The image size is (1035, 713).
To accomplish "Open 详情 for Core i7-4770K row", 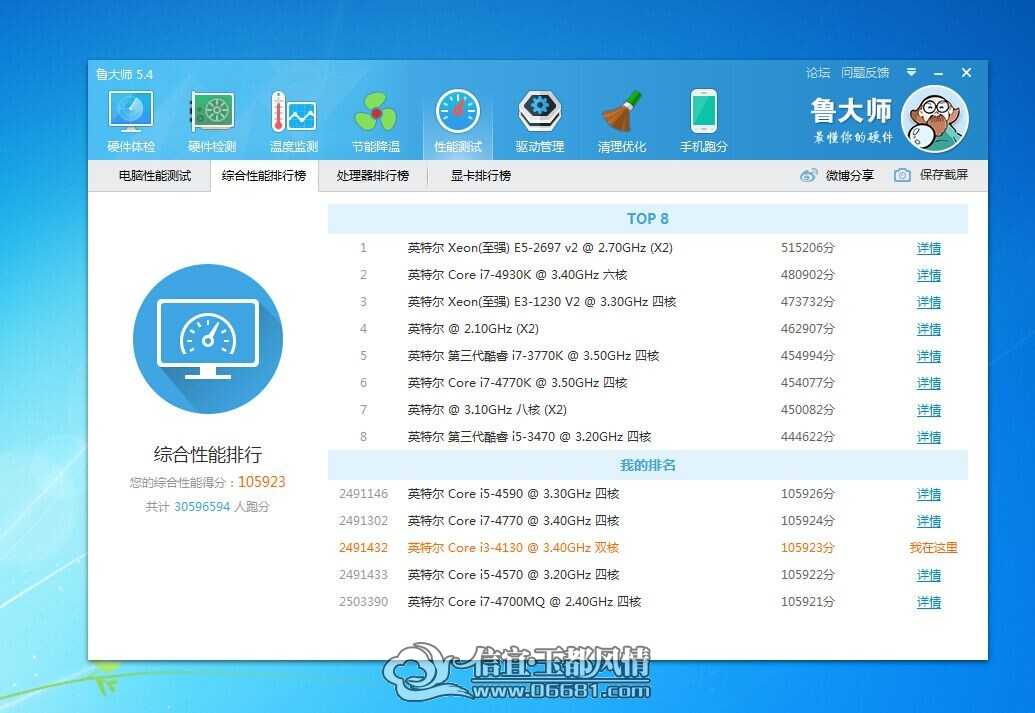I will tap(929, 384).
